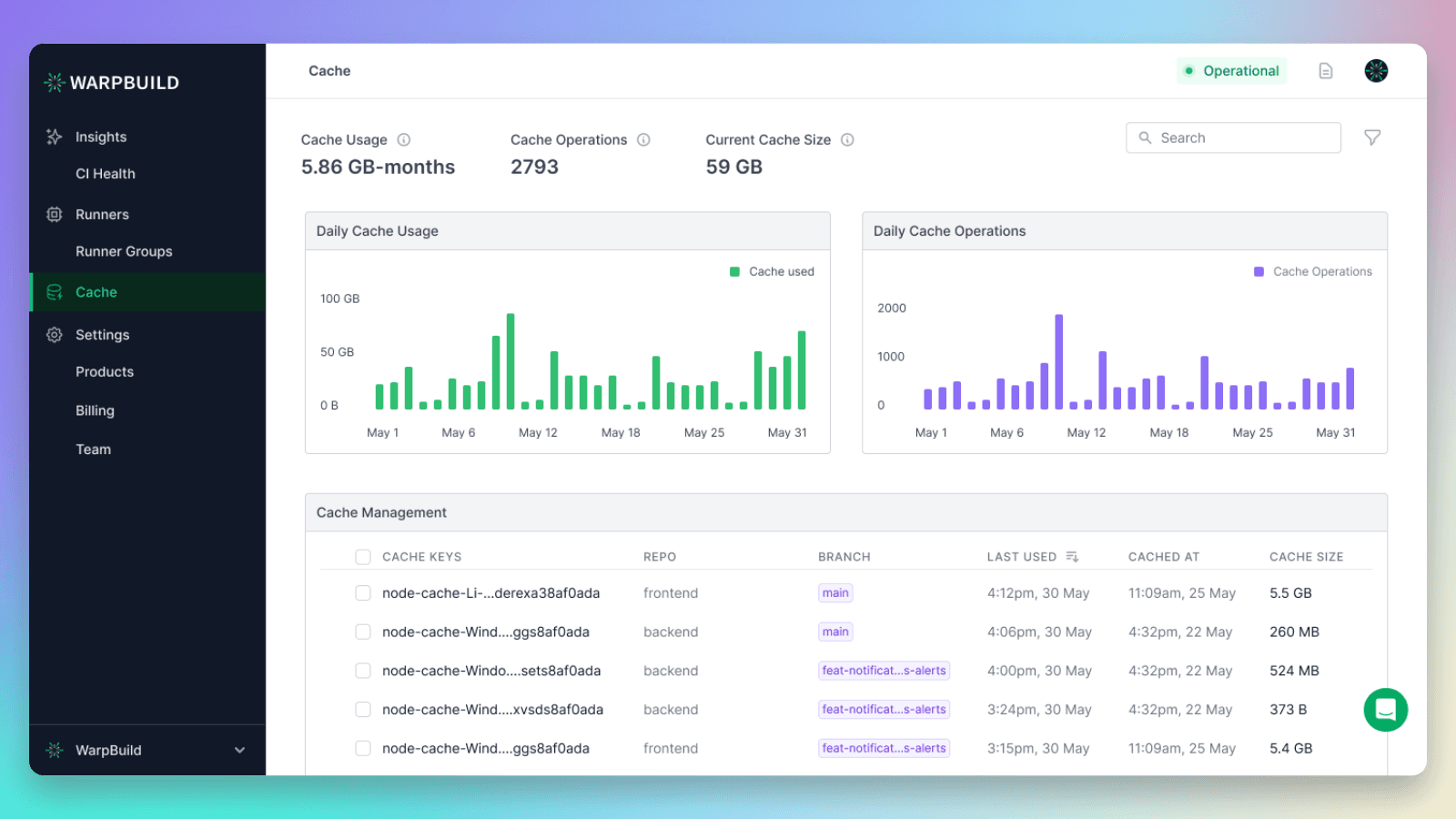Click the Cache Usage info icon
Screen dimensions: 1456x819
tap(404, 139)
